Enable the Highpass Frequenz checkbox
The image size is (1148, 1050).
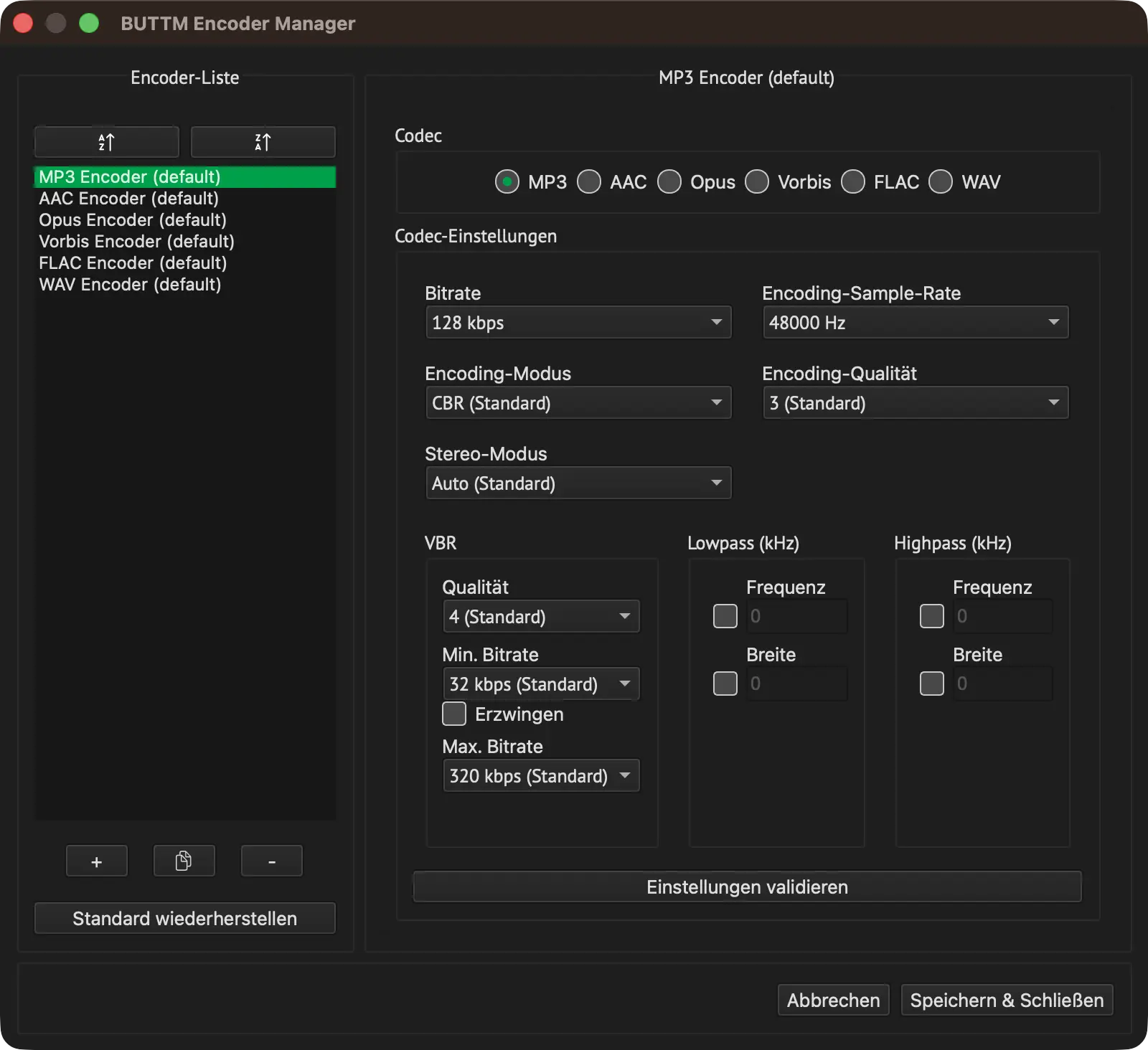pos(932,616)
